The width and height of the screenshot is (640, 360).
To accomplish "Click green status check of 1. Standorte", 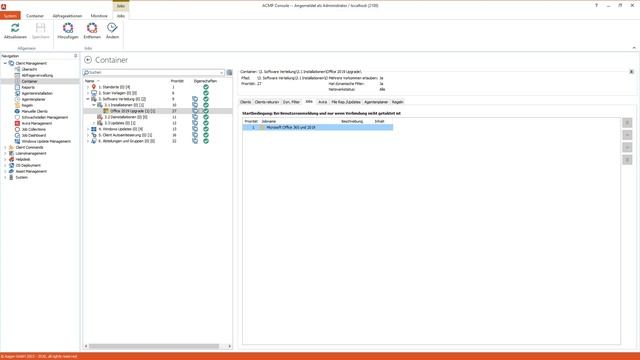I will point(206,87).
